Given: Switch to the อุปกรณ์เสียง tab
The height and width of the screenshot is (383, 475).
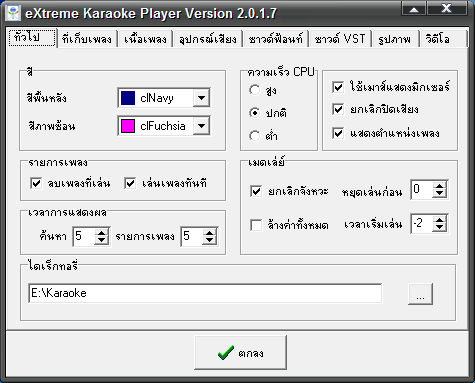Looking at the screenshot, I should click(x=208, y=39).
